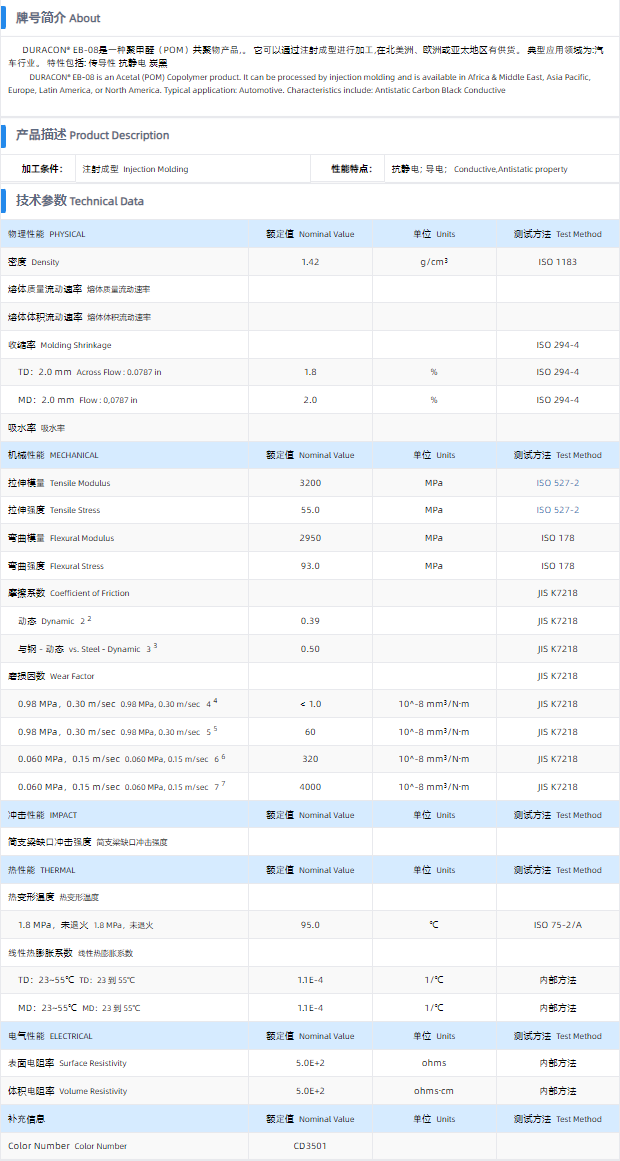The image size is (620, 1161).
Task: Select the 产品描述 Product Description heading
Action: (92, 135)
